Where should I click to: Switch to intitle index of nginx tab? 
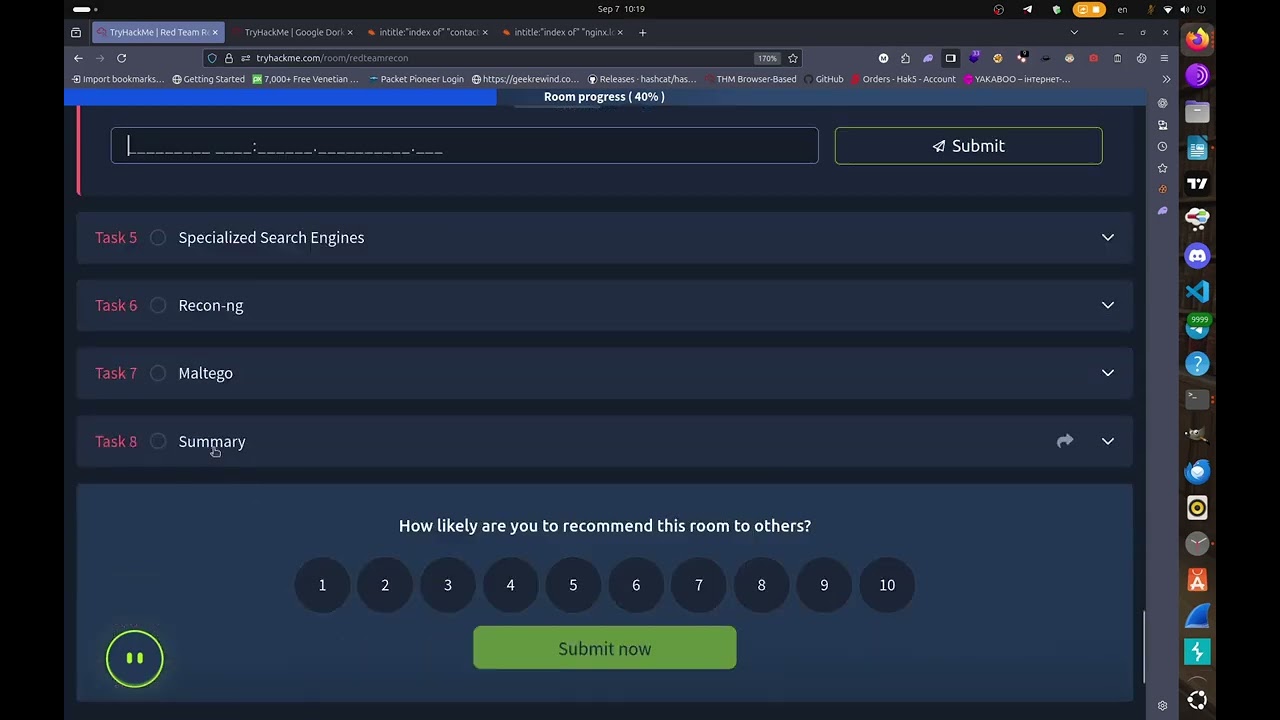click(x=563, y=32)
